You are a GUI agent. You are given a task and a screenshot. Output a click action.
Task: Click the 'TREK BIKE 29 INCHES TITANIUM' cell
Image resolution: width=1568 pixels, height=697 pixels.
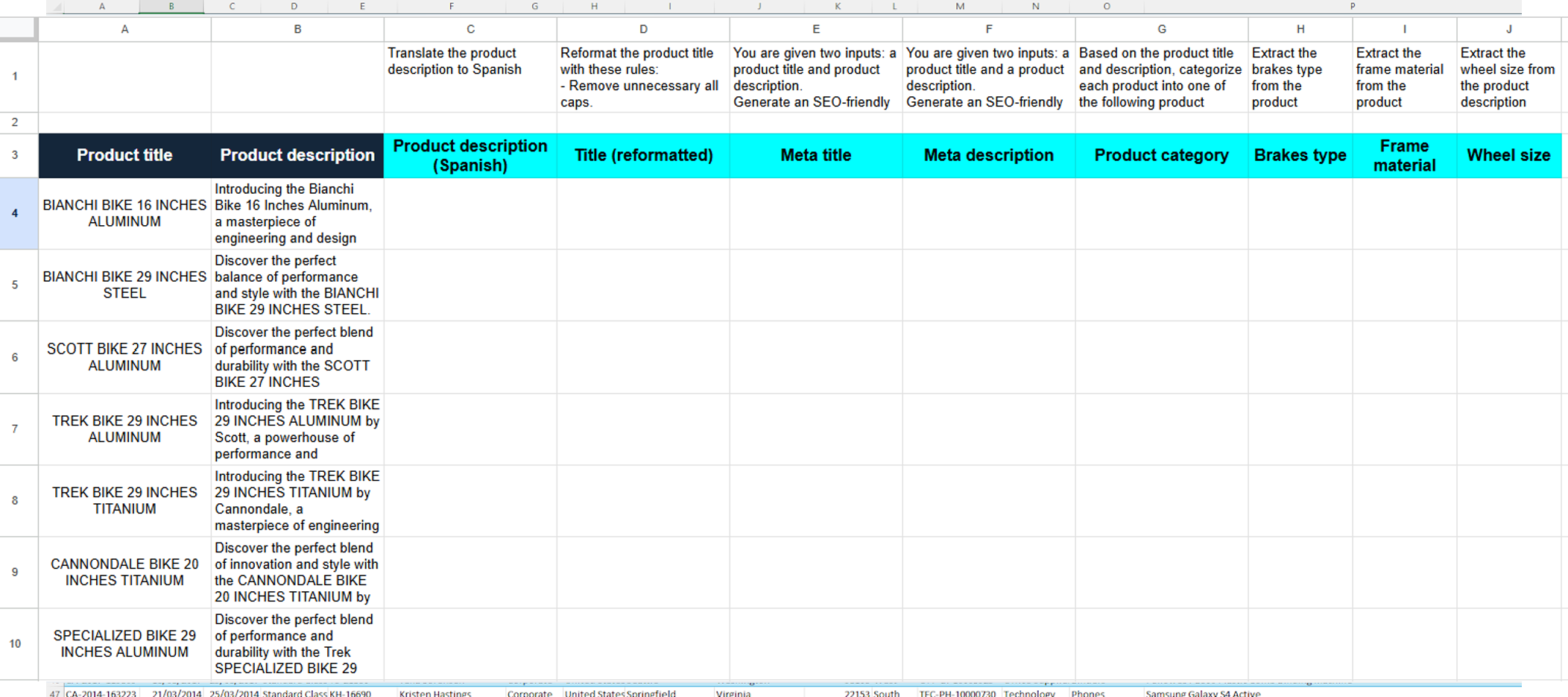(x=124, y=500)
